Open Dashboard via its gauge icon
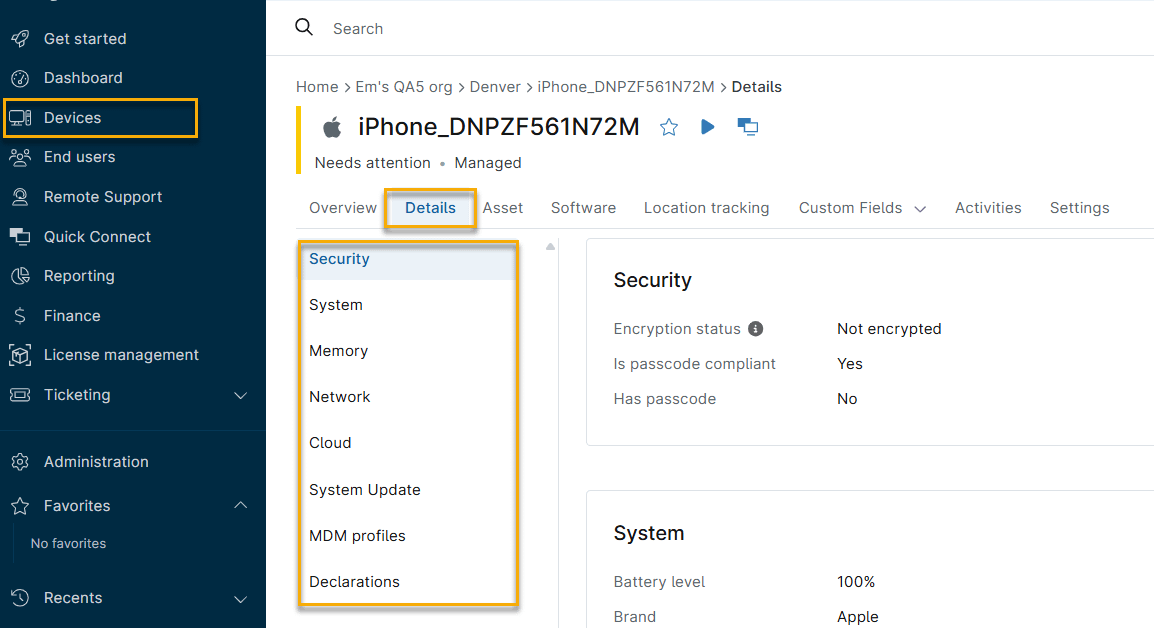Image resolution: width=1154 pixels, height=628 pixels. pos(20,77)
